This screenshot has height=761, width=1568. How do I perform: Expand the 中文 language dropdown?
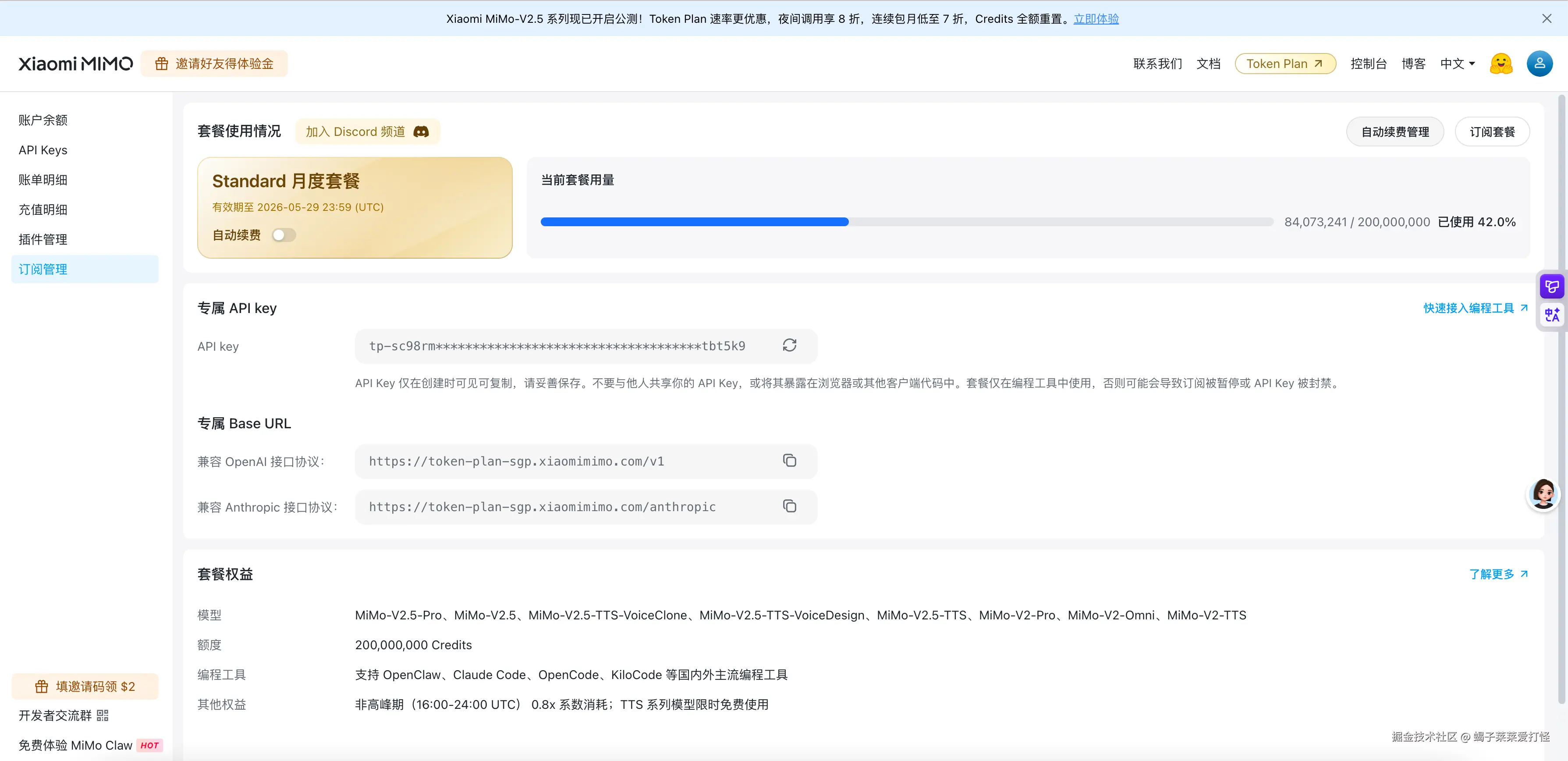coord(1457,63)
